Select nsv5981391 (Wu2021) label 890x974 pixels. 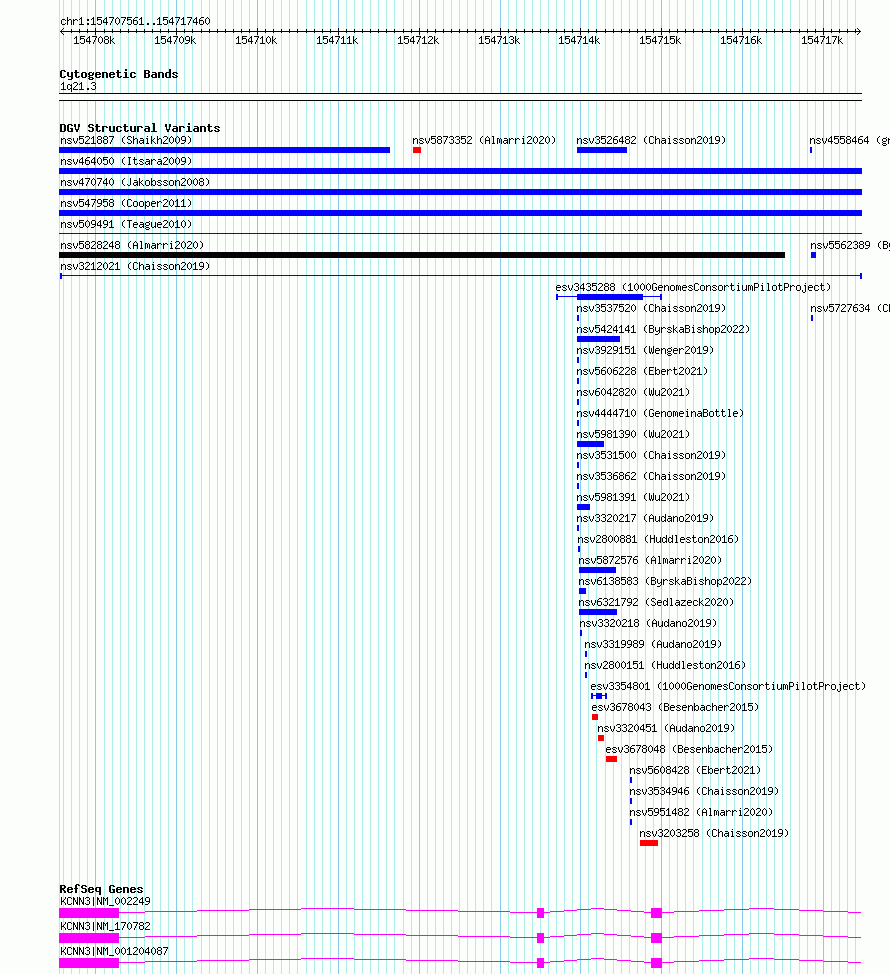(633, 498)
